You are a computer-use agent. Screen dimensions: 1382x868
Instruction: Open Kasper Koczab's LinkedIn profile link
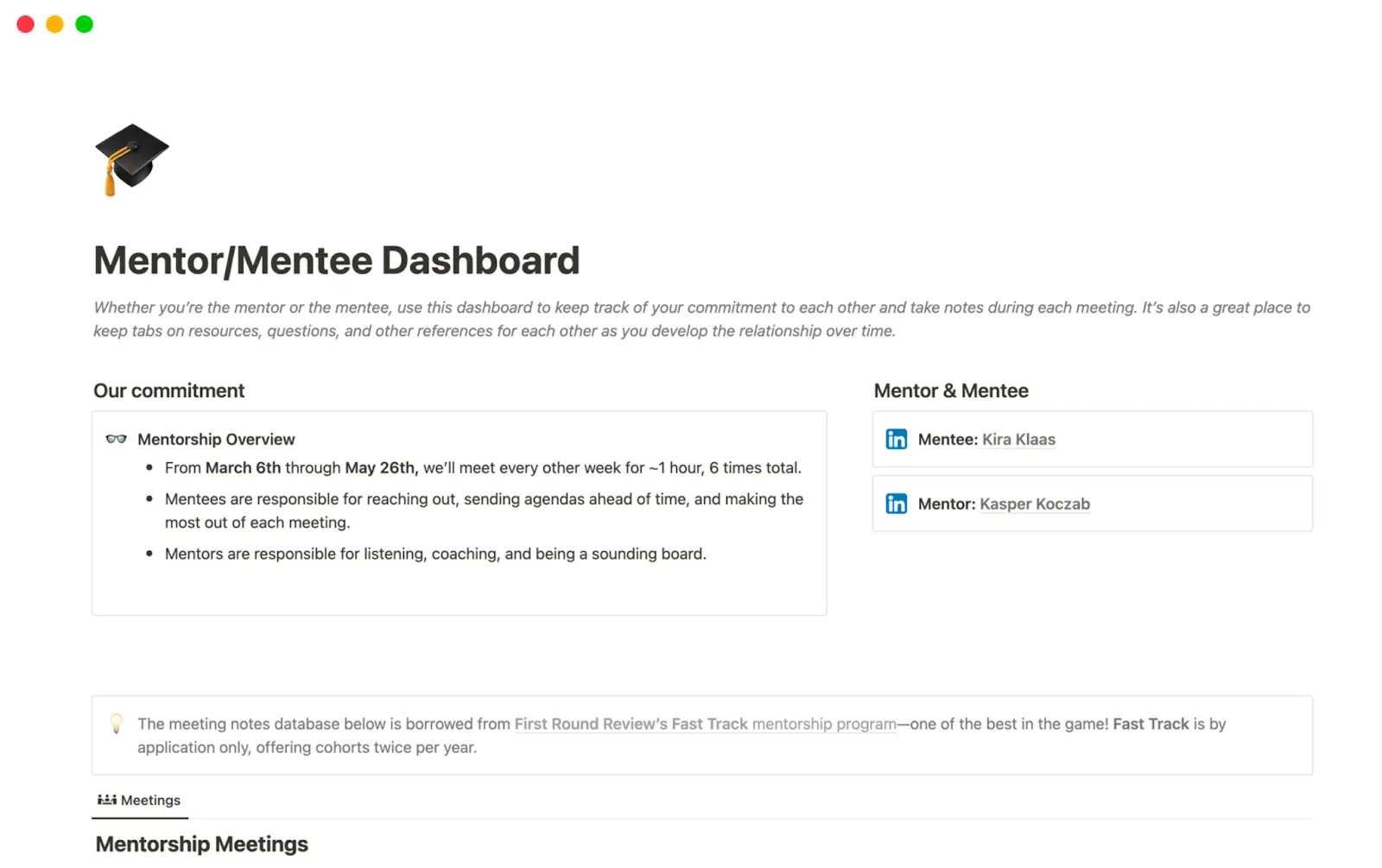[x=1035, y=504]
